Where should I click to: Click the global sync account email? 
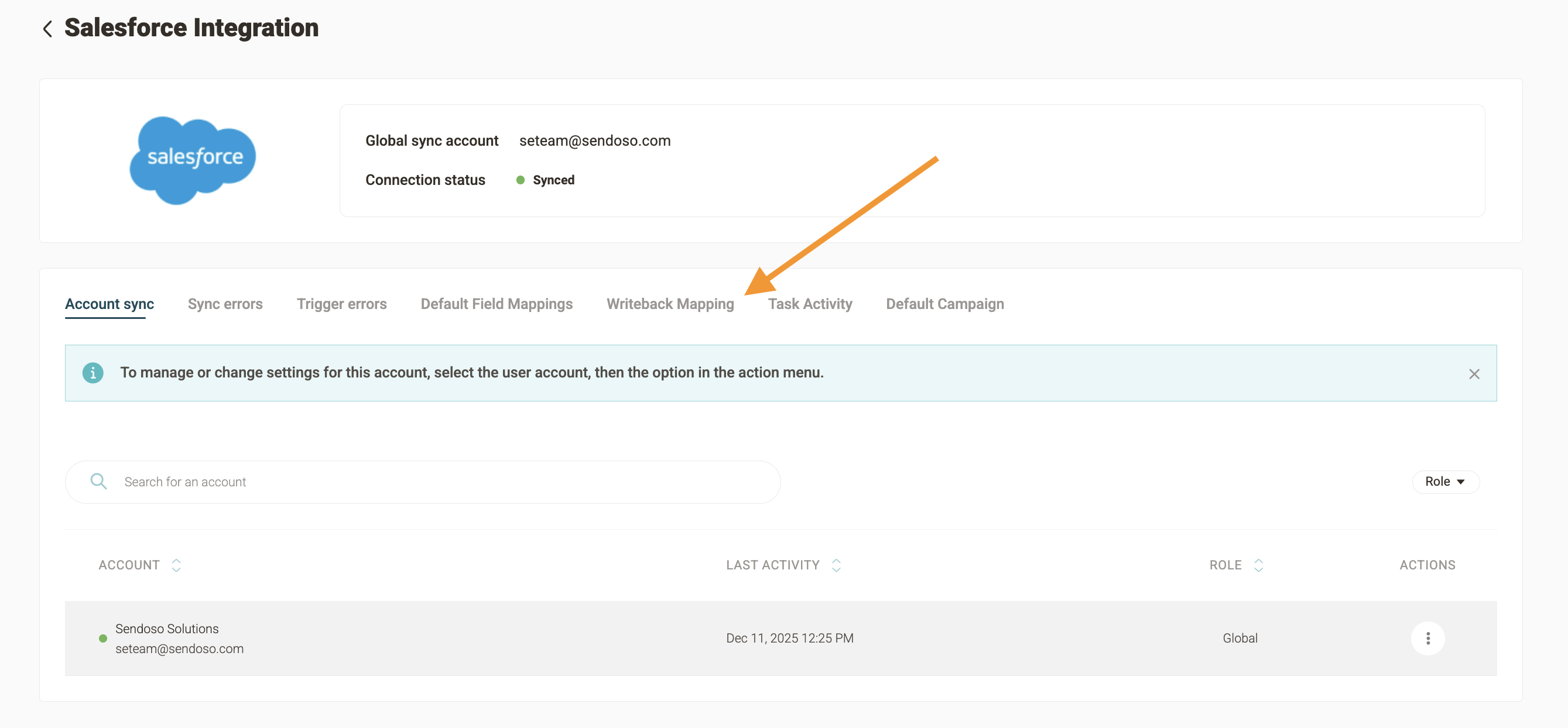[x=595, y=140]
